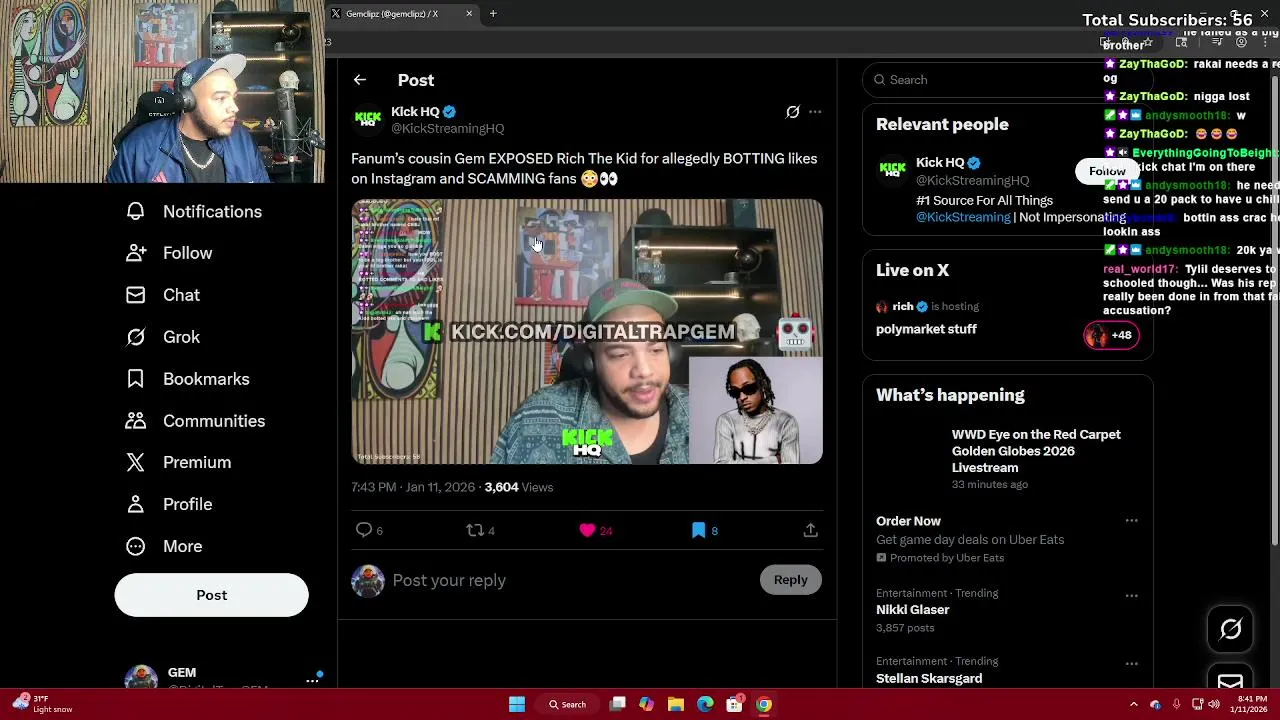Click the repost icon
The width and height of the screenshot is (1280, 720).
point(475,530)
